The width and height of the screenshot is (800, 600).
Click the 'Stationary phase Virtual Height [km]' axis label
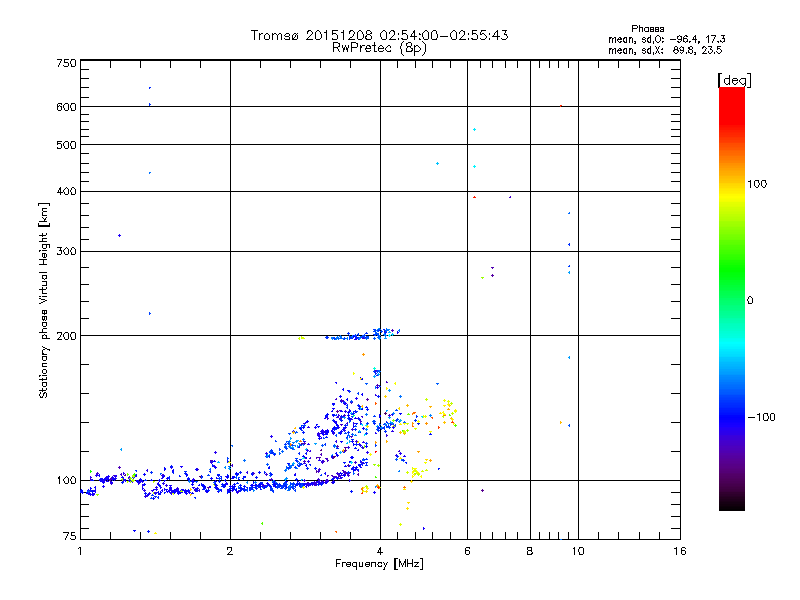tap(43, 300)
